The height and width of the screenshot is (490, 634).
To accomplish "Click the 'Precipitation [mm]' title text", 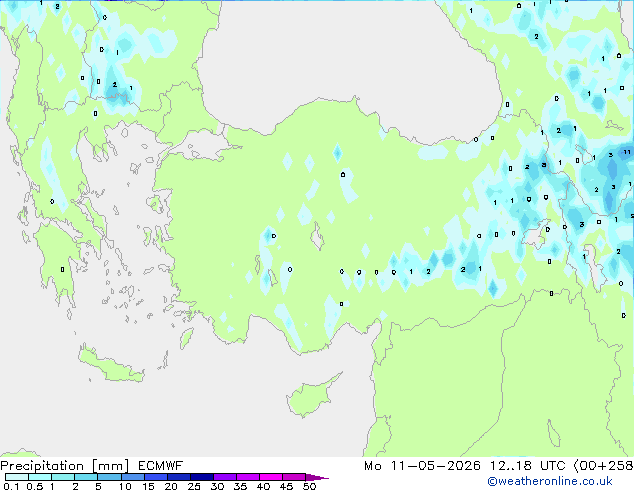I will pos(65,466).
